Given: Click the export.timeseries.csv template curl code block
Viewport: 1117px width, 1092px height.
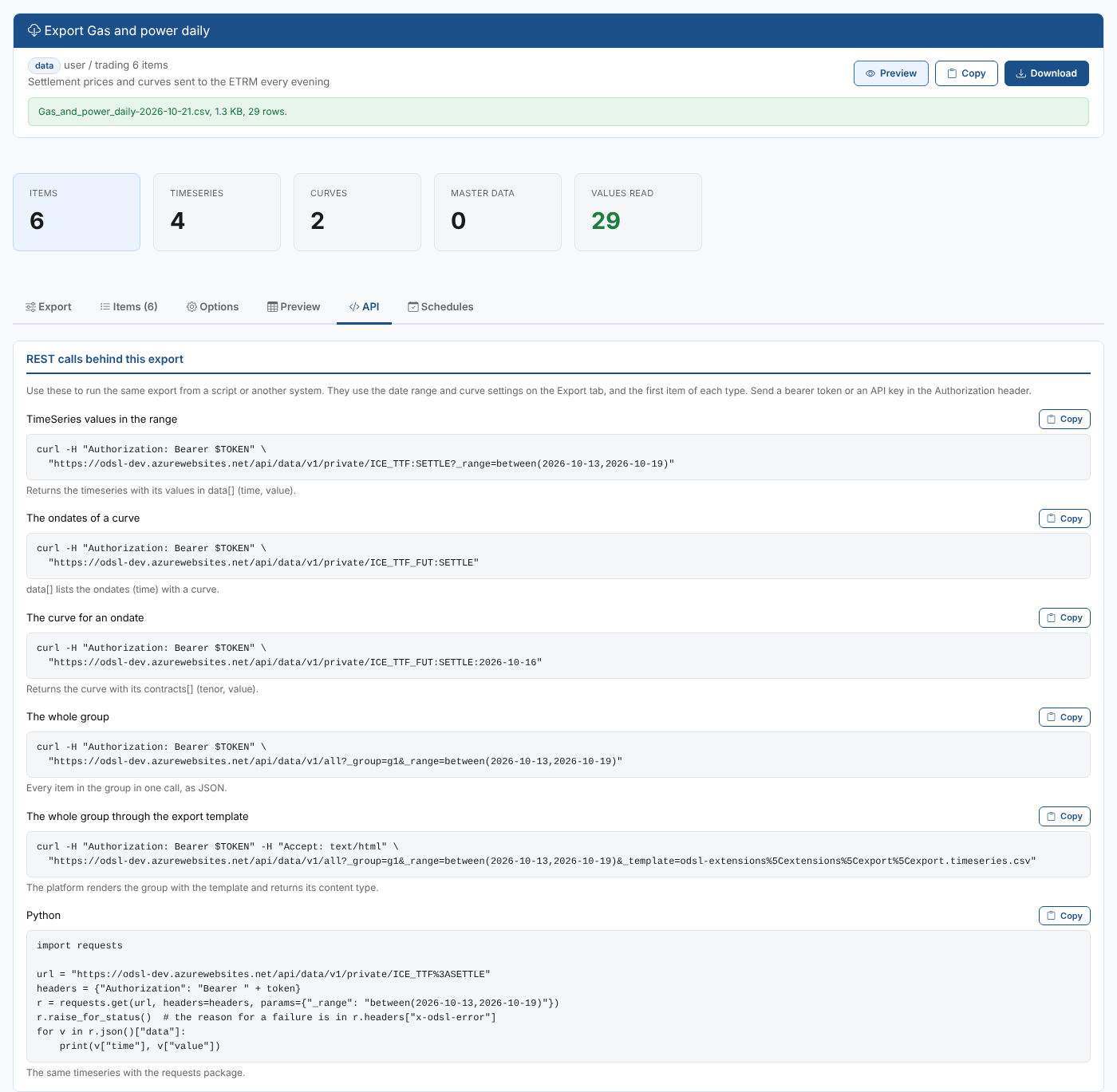Looking at the screenshot, I should tap(558, 854).
